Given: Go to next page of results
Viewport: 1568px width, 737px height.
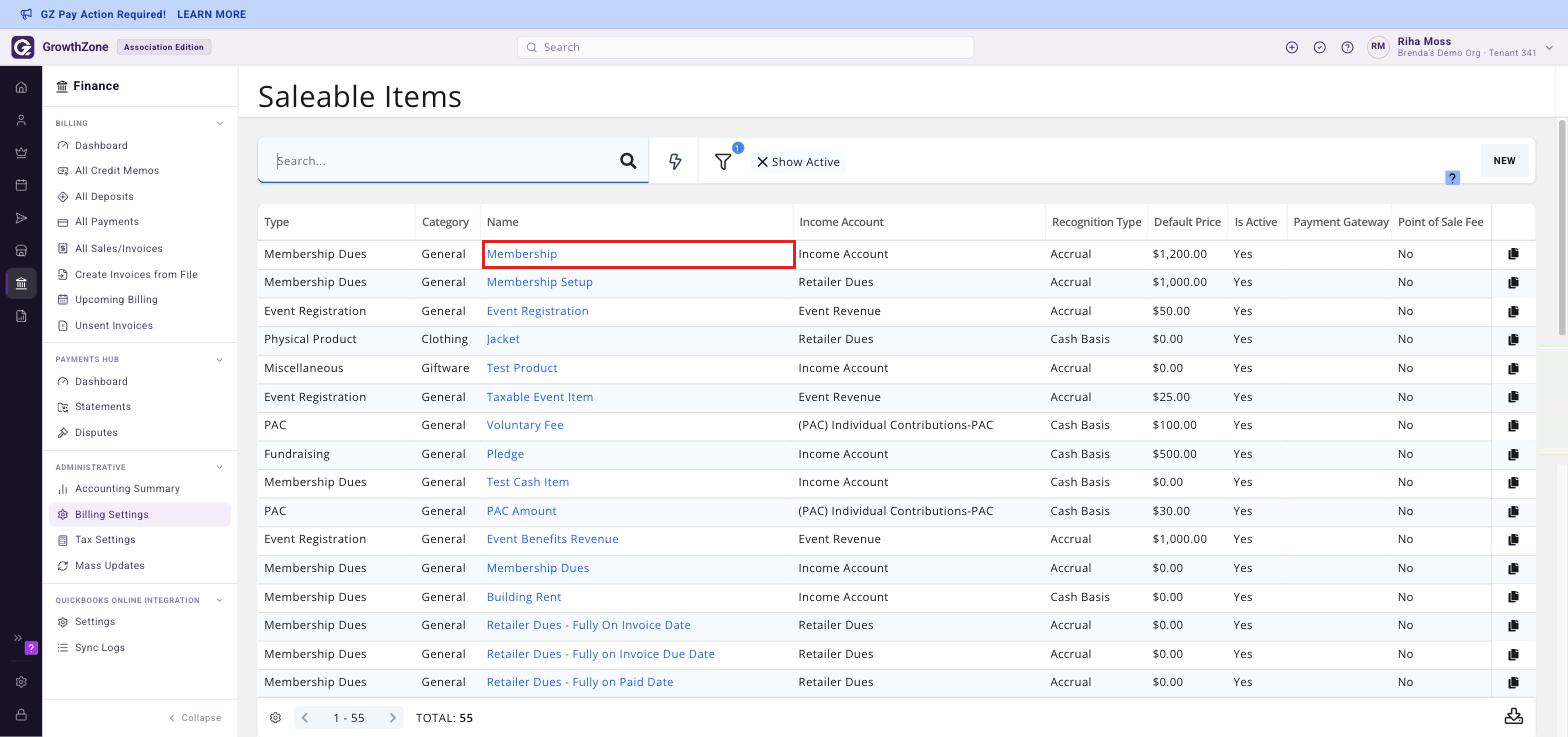Looking at the screenshot, I should [x=393, y=718].
